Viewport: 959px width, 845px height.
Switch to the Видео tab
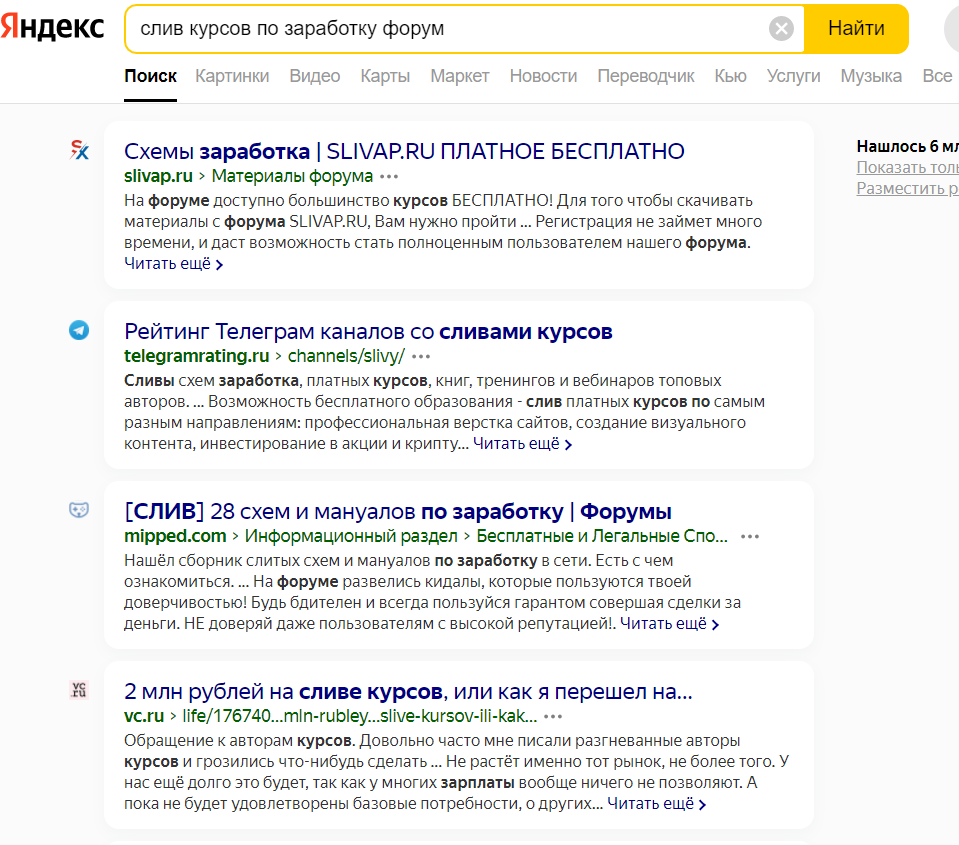(x=315, y=76)
